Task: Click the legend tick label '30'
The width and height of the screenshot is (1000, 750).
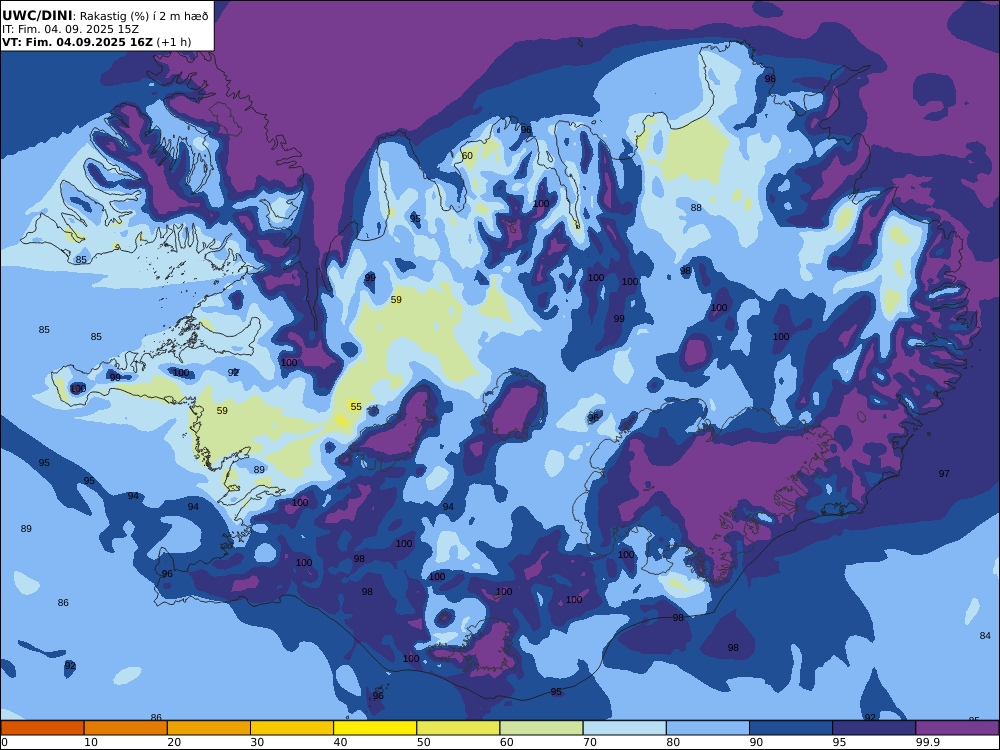Action: 257,742
